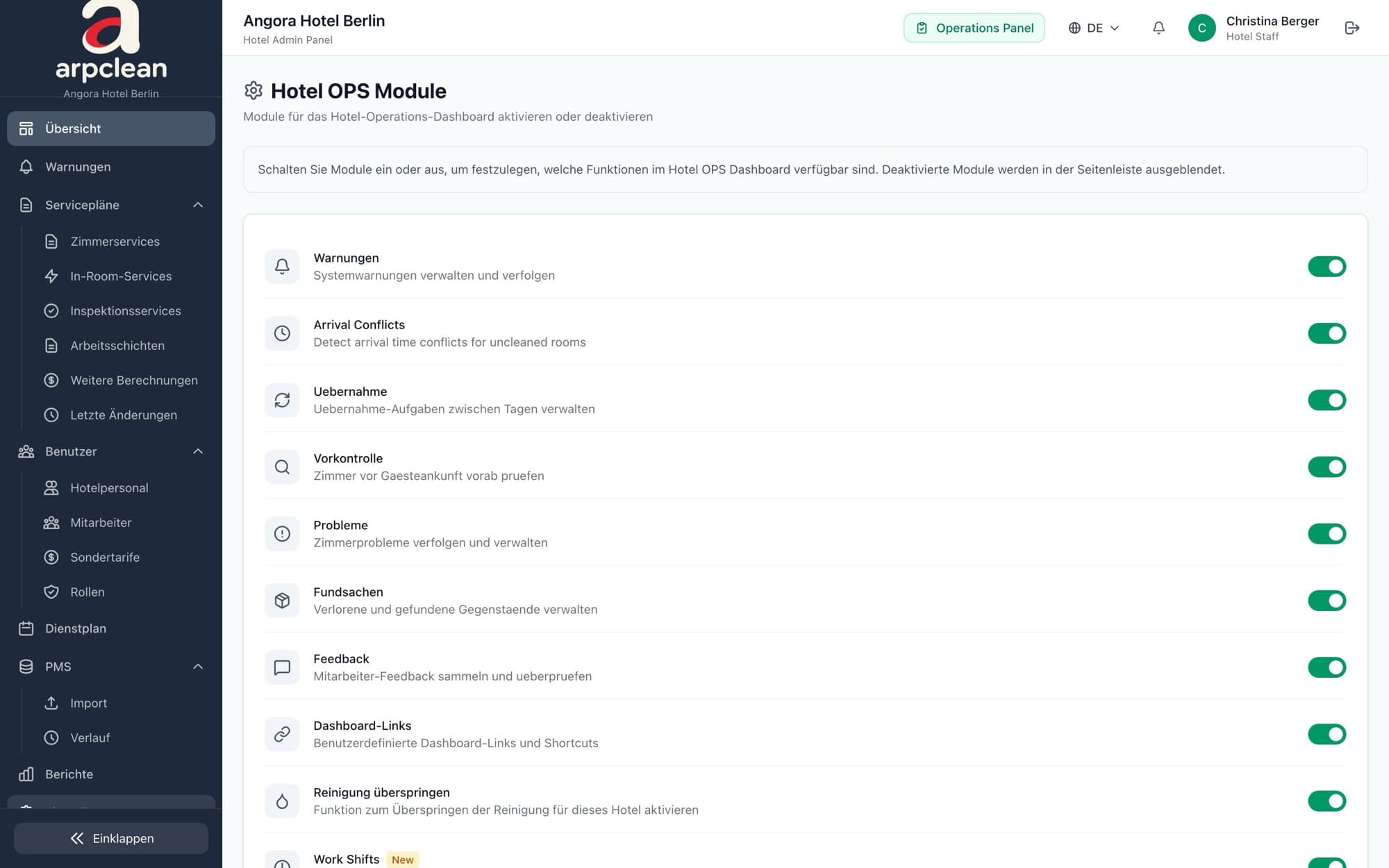Switch off the Vorkontrolle module
The image size is (1389, 868).
point(1326,467)
